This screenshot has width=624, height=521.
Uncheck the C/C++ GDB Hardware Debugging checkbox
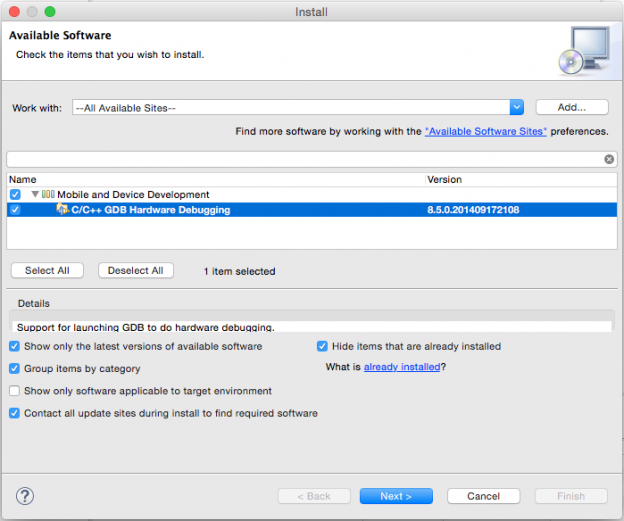14,210
